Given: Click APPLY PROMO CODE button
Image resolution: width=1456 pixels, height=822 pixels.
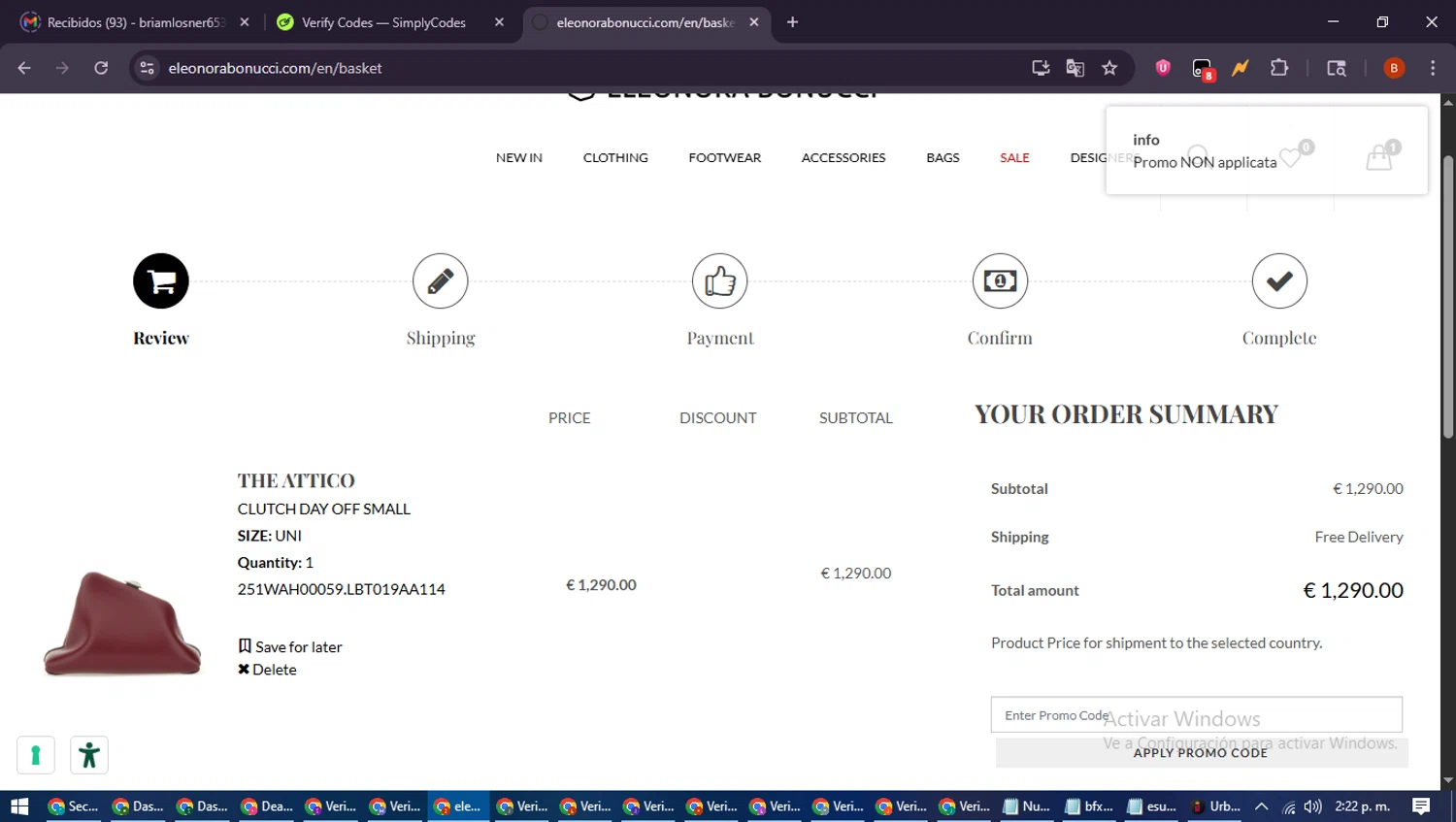Looking at the screenshot, I should [1201, 753].
